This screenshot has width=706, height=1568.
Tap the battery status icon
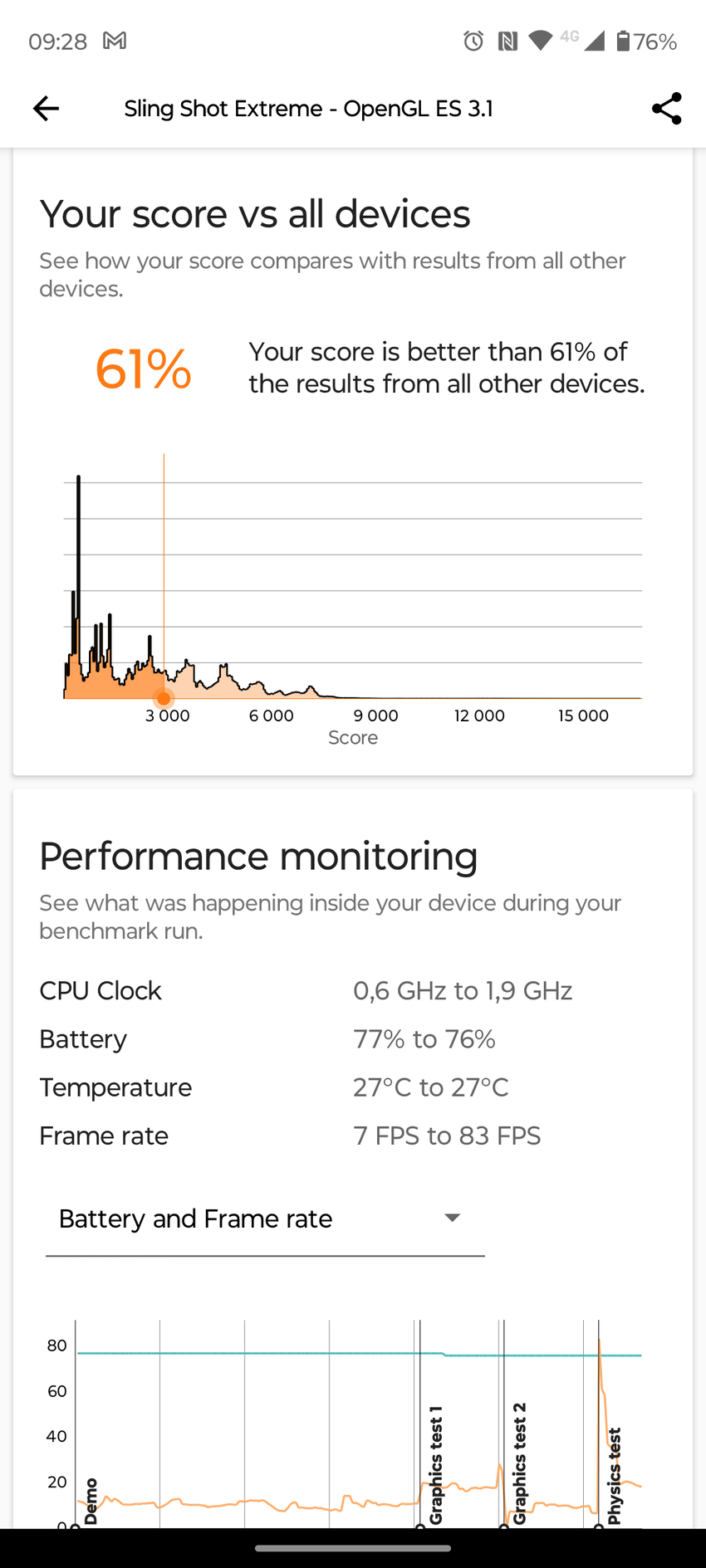pyautogui.click(x=623, y=41)
